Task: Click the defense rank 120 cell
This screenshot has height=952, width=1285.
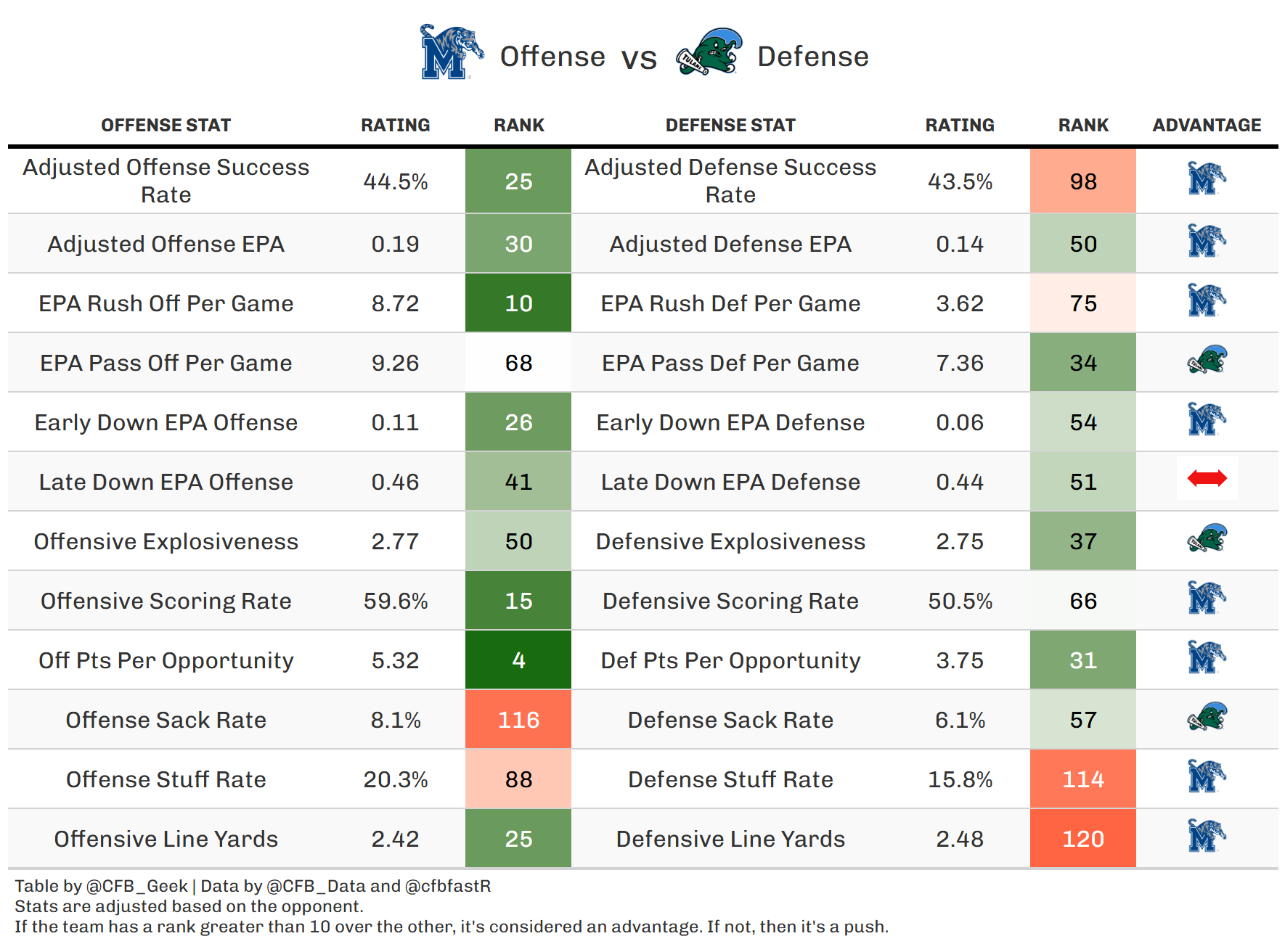Action: tap(1082, 839)
